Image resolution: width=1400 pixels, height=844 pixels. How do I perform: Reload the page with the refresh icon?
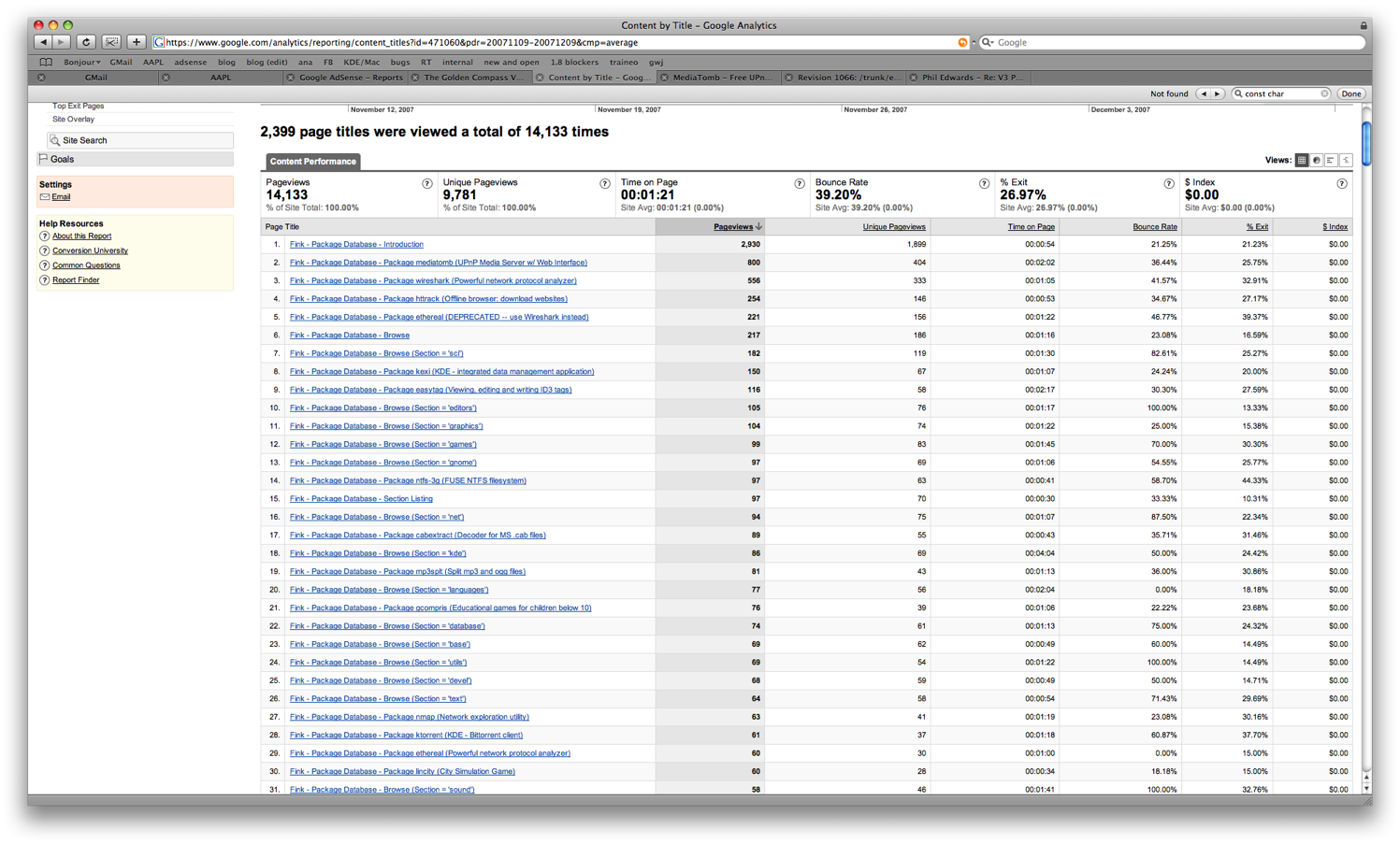tap(85, 42)
